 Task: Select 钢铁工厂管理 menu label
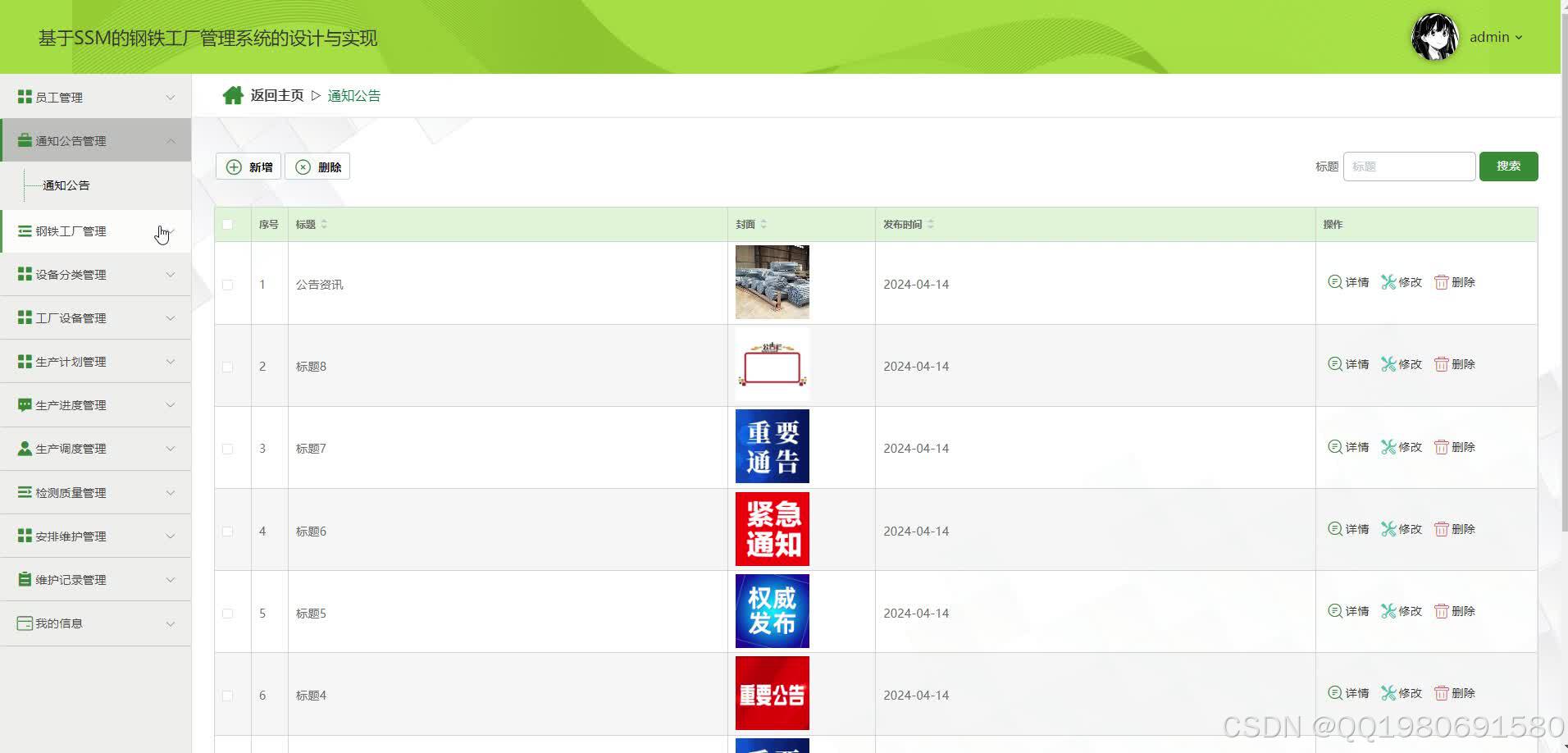click(x=71, y=231)
